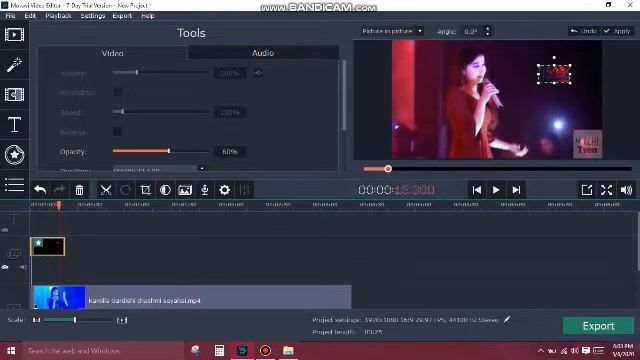The image size is (640, 360).
Task: Open the Import media panel icon
Action: [x=14, y=35]
